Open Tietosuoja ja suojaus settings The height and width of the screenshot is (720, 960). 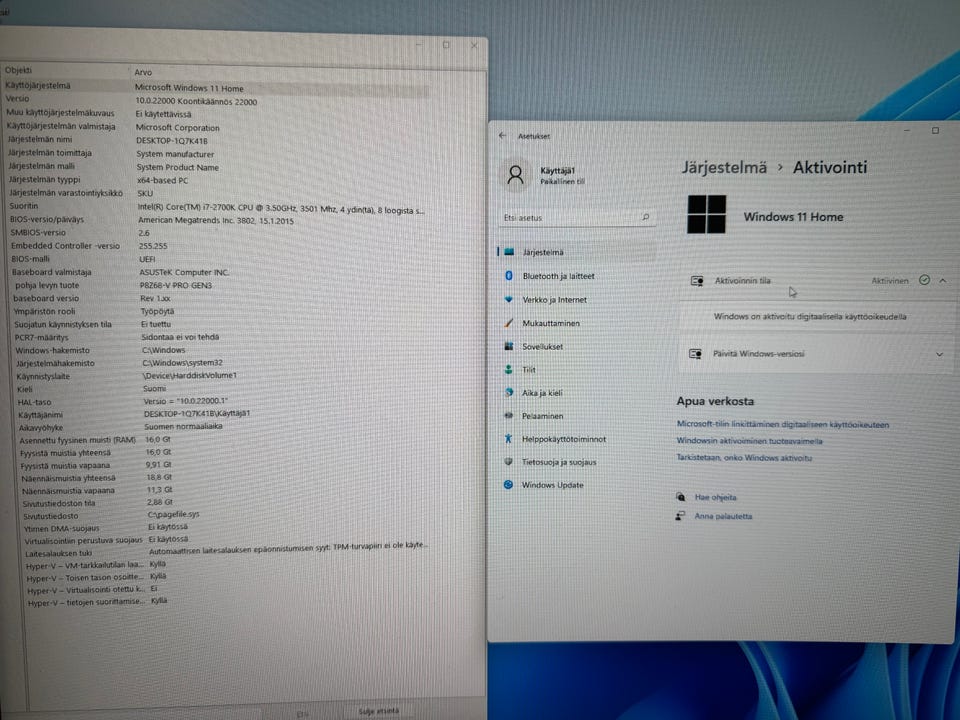click(x=577, y=462)
